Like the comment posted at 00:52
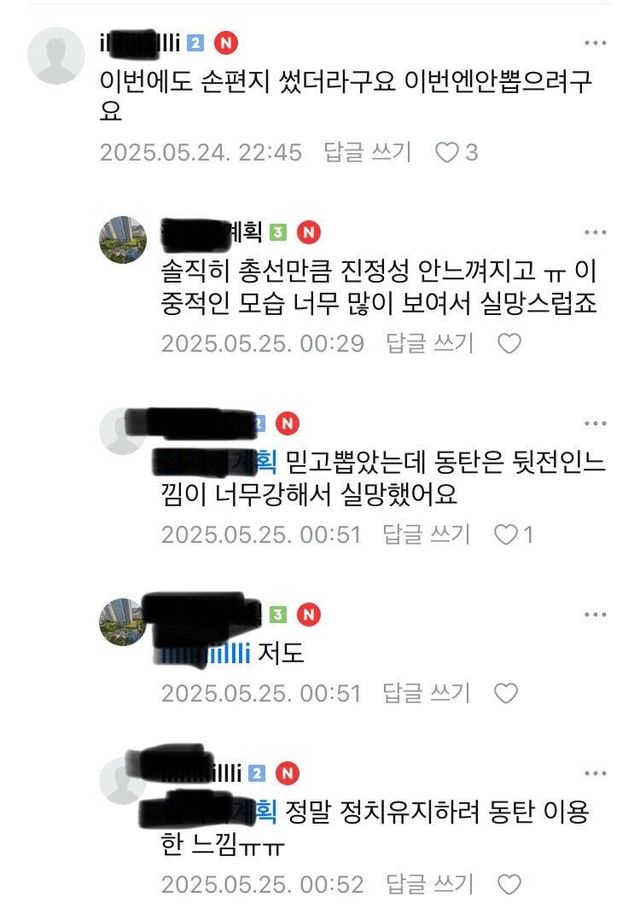 tap(509, 884)
